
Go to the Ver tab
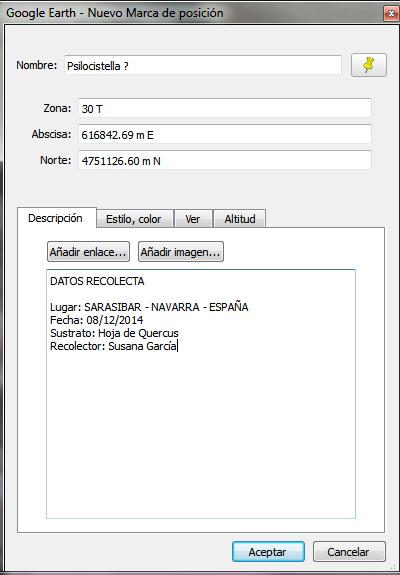[x=193, y=219]
